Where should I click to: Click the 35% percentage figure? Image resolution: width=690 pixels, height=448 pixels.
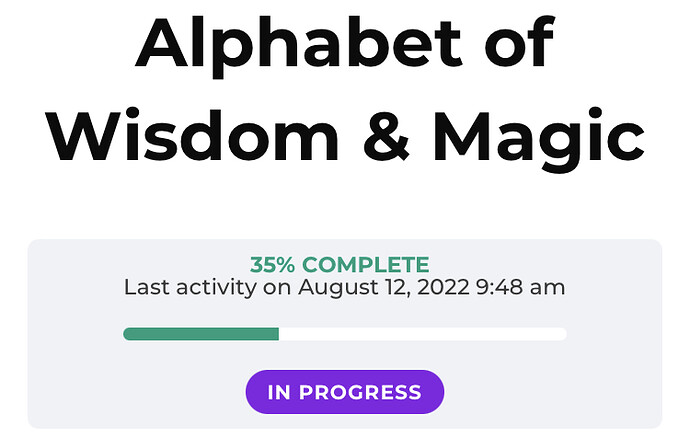coord(273,266)
